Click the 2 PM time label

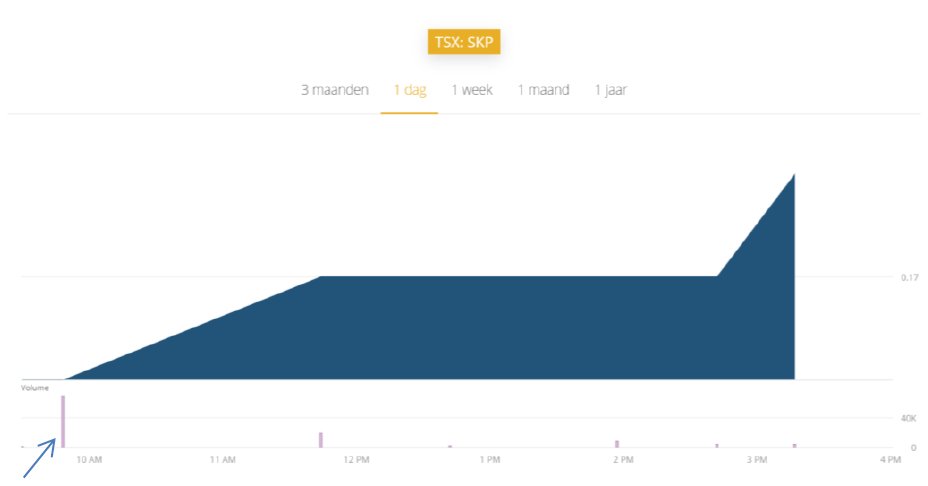click(x=623, y=459)
